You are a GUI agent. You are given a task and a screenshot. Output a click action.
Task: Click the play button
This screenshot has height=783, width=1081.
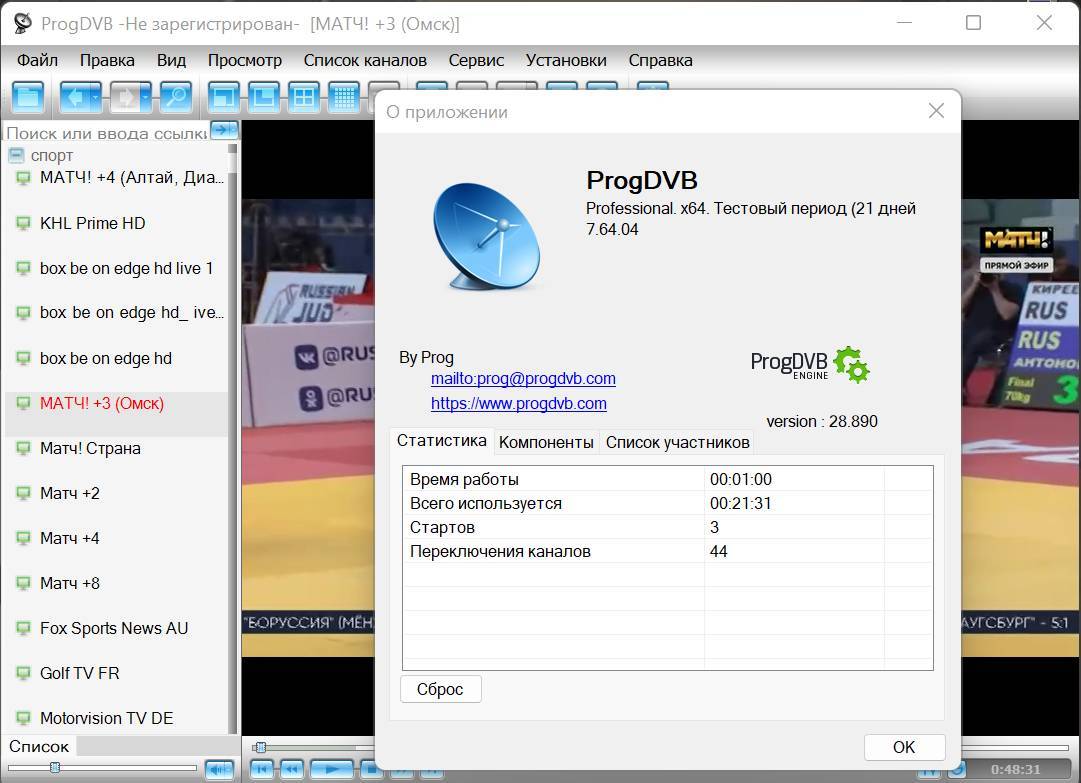pos(332,769)
